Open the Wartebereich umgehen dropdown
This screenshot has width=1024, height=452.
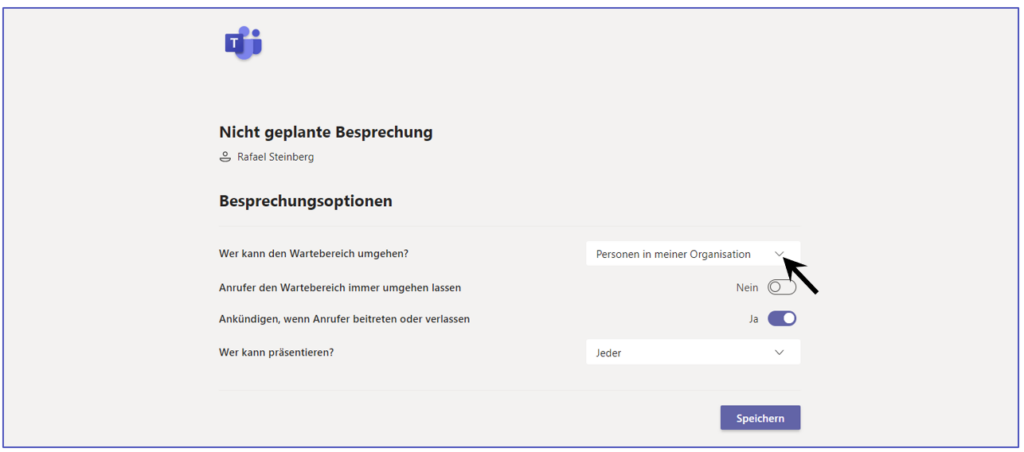(693, 254)
